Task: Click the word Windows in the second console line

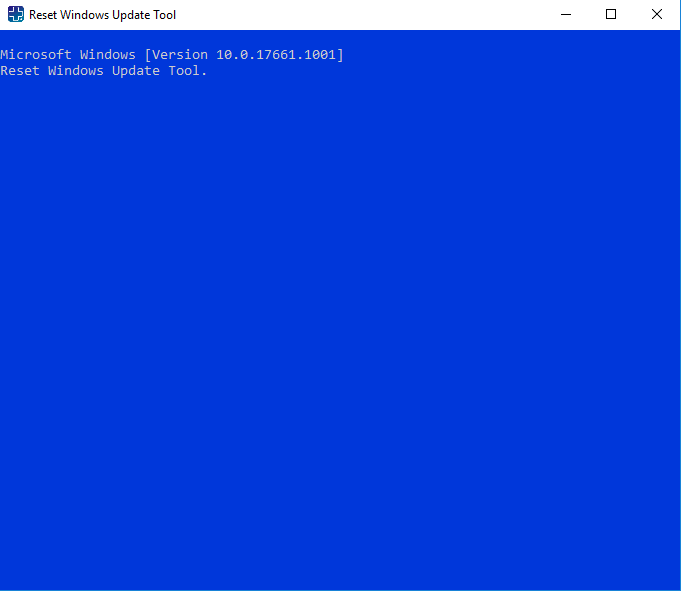Action: [76, 71]
